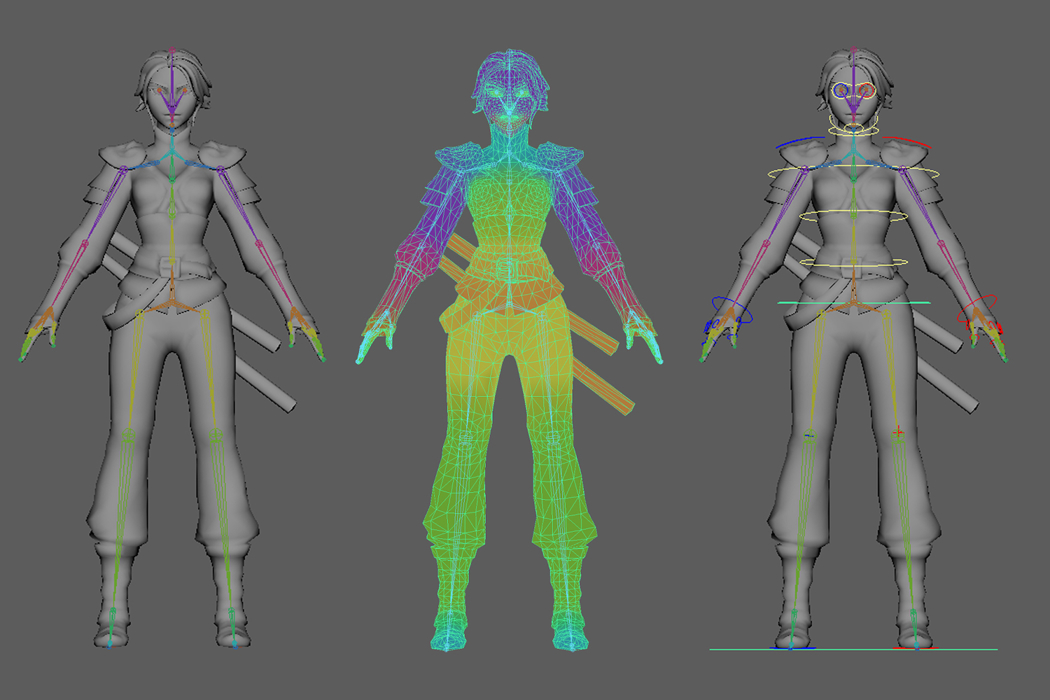This screenshot has height=700, width=1050.
Task: Pick the red cross knee control marker
Action: [898, 432]
